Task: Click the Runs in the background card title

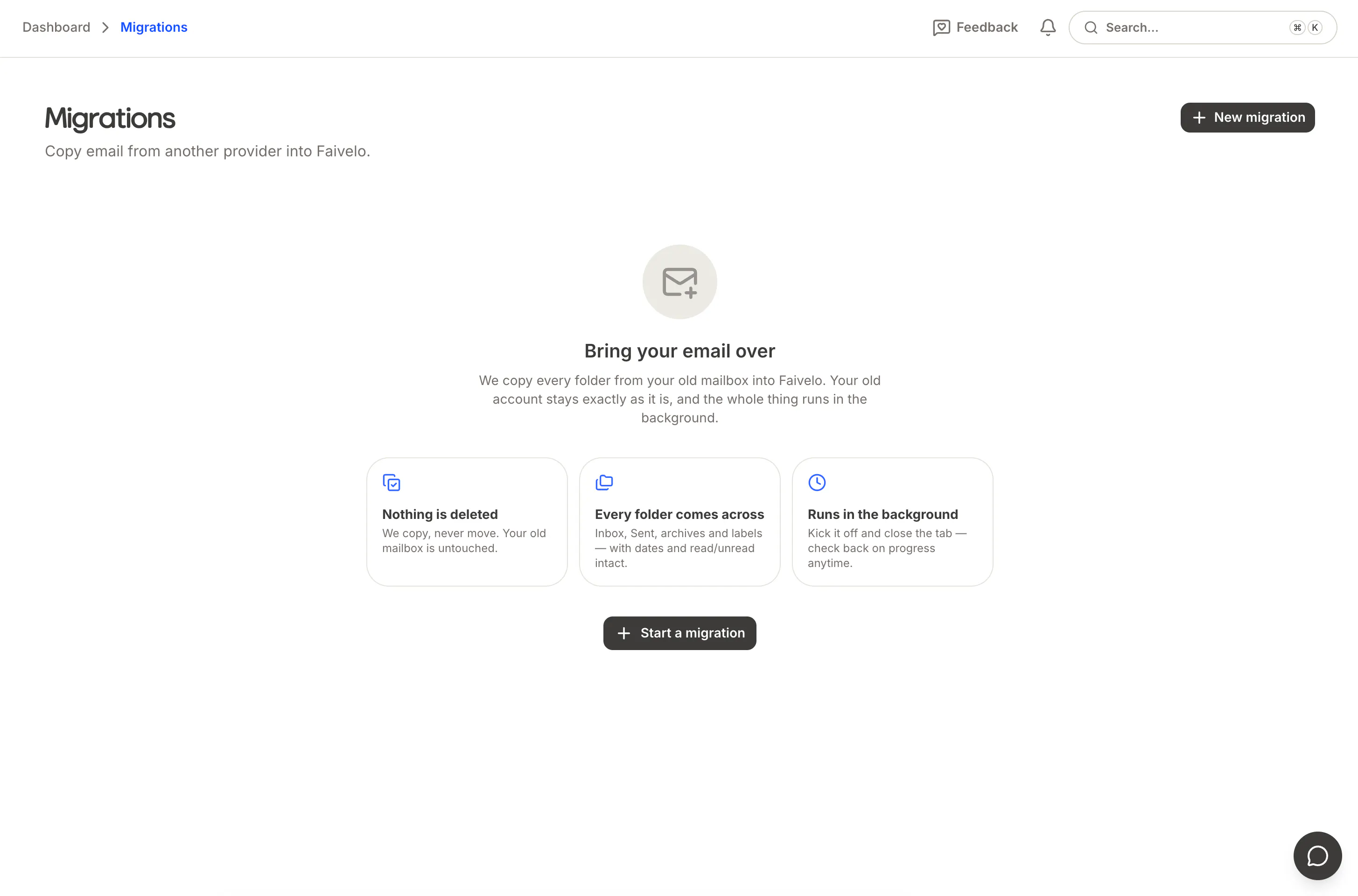Action: point(882,514)
